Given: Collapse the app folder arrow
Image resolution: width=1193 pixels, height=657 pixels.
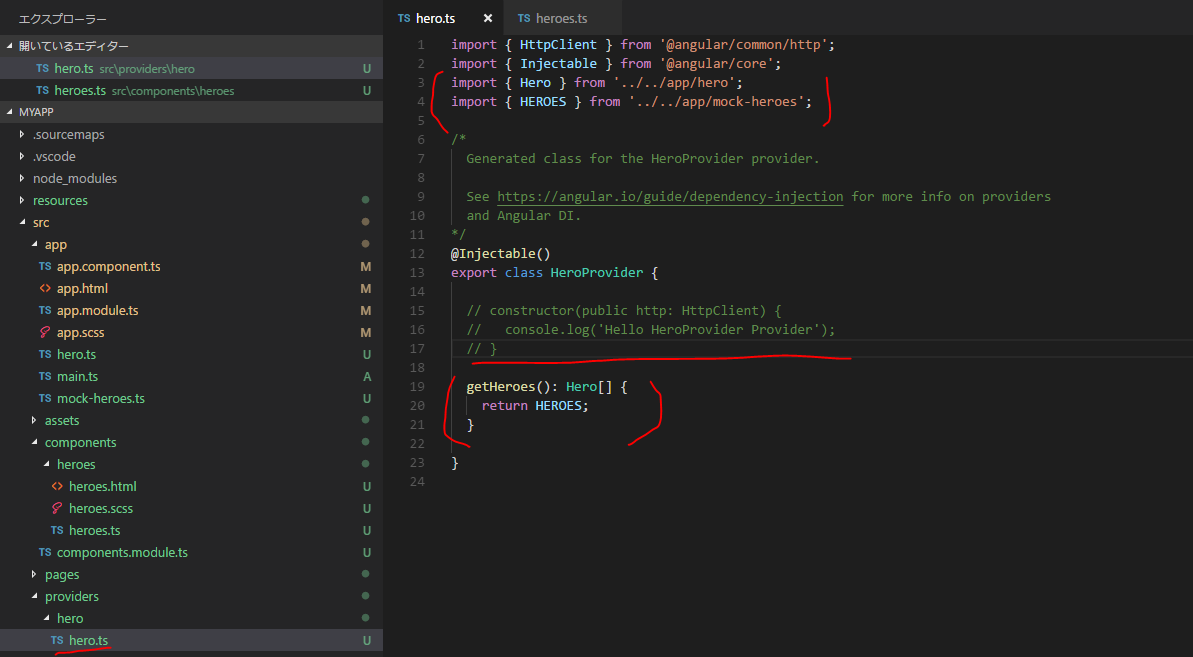Looking at the screenshot, I should (34, 245).
